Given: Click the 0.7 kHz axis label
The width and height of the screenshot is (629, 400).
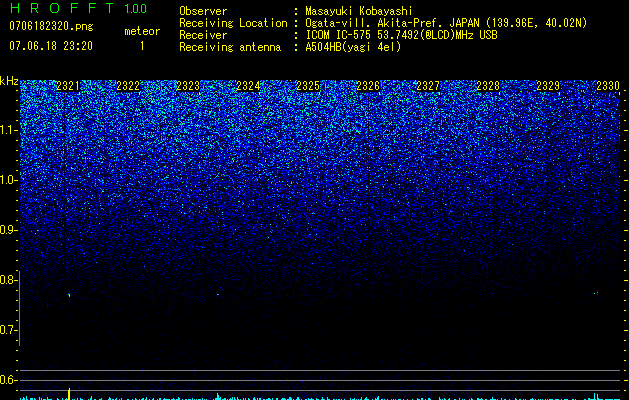Looking at the screenshot, I should click(7, 330).
